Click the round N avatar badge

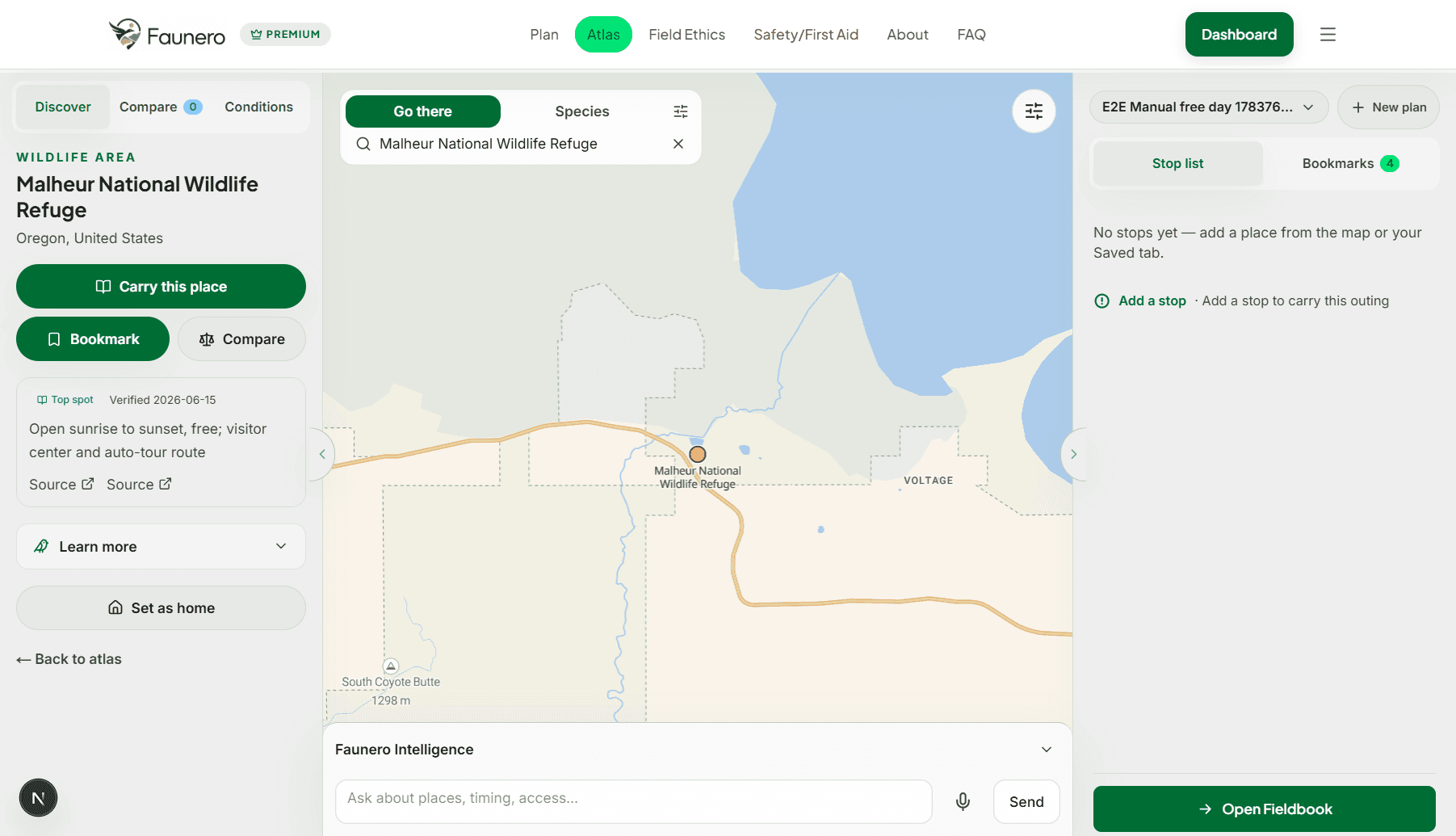[38, 798]
